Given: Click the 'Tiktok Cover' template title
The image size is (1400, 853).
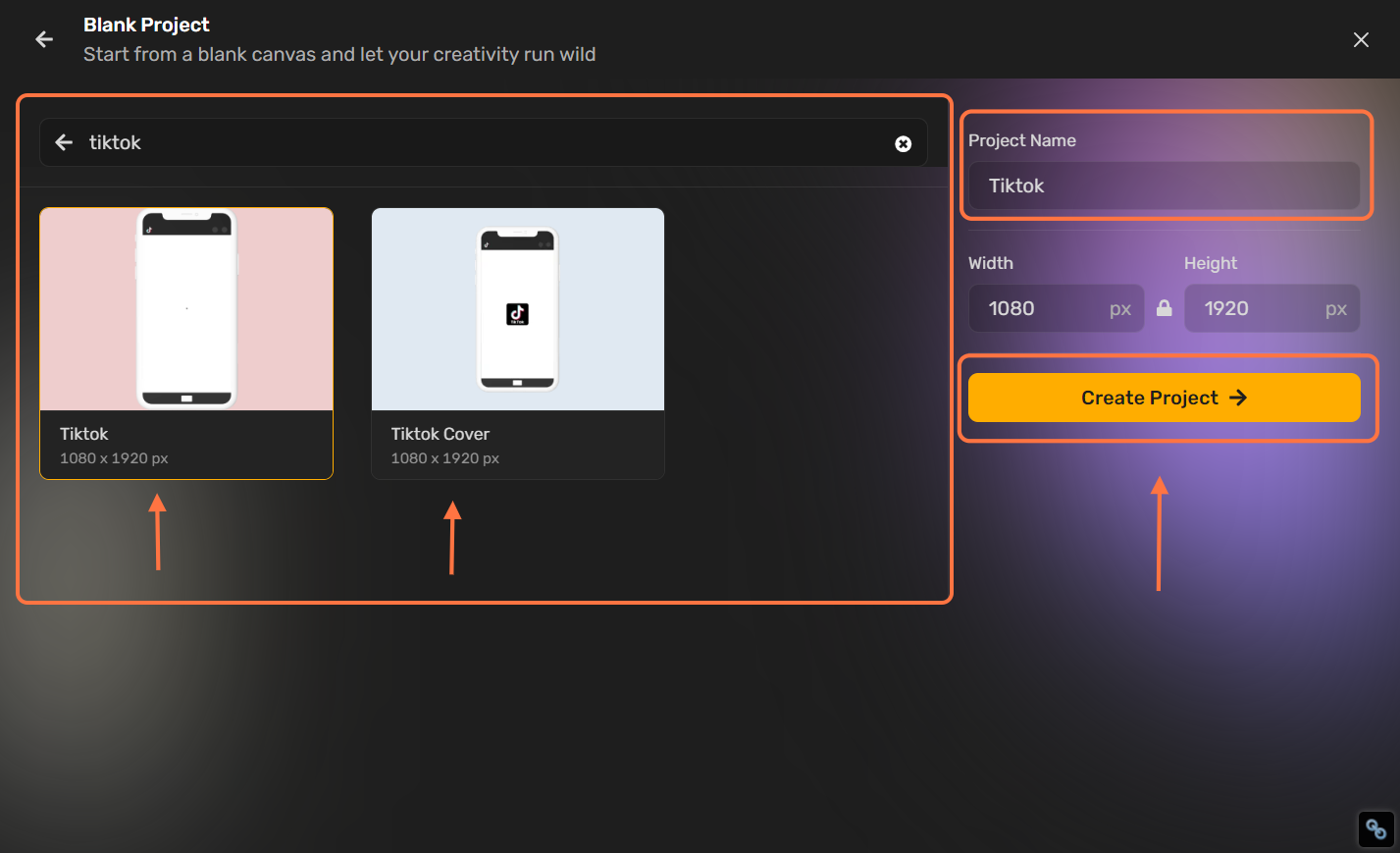Looking at the screenshot, I should tap(441, 434).
